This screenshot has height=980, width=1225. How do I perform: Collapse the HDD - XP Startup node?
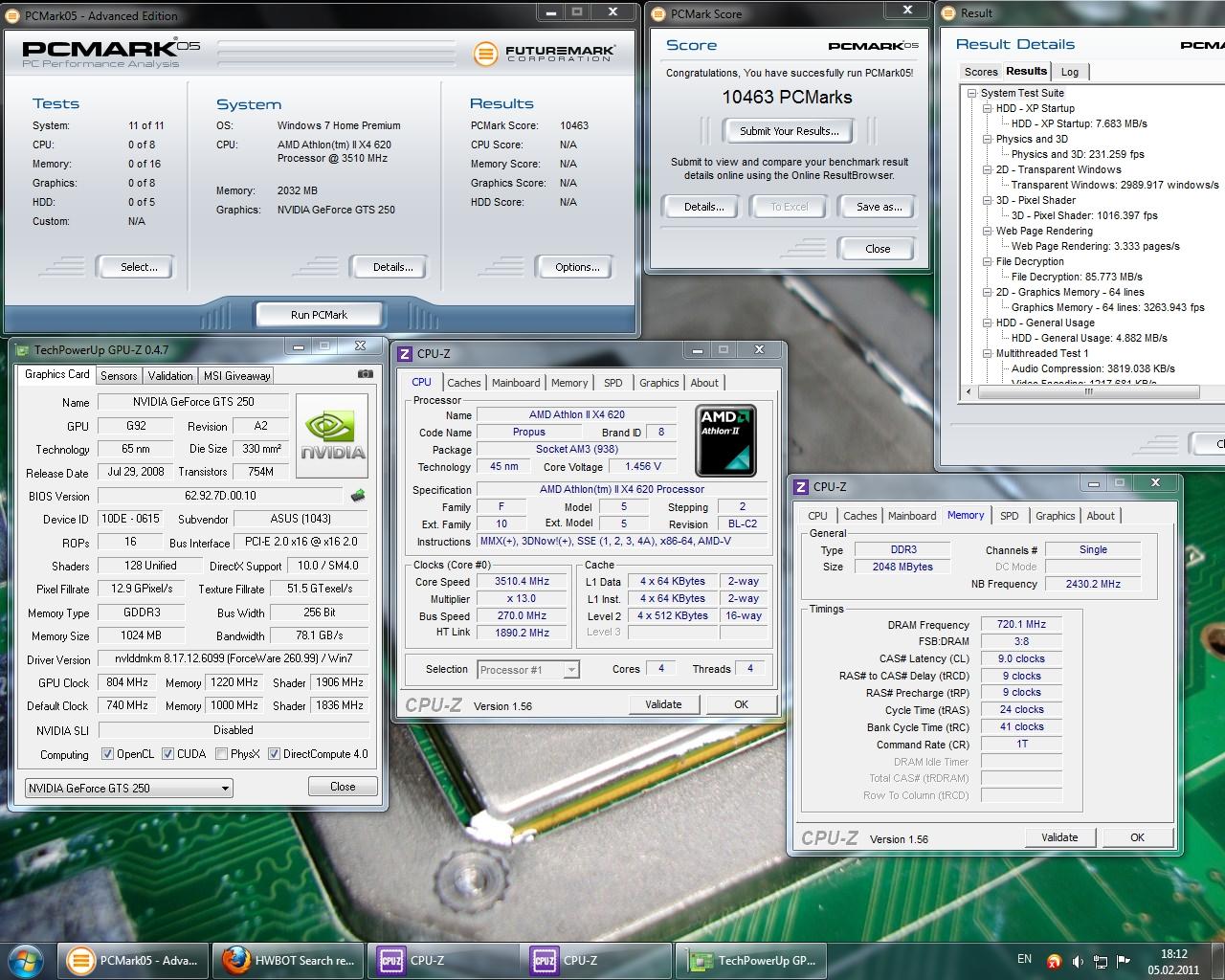pyautogui.click(x=987, y=109)
